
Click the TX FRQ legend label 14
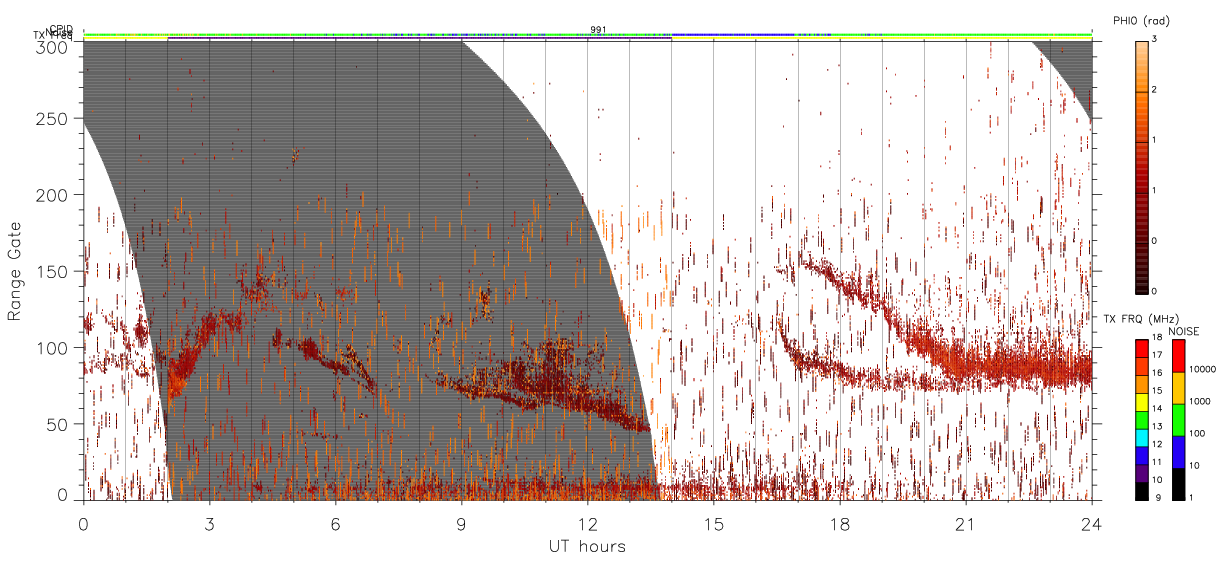[x=1159, y=409]
